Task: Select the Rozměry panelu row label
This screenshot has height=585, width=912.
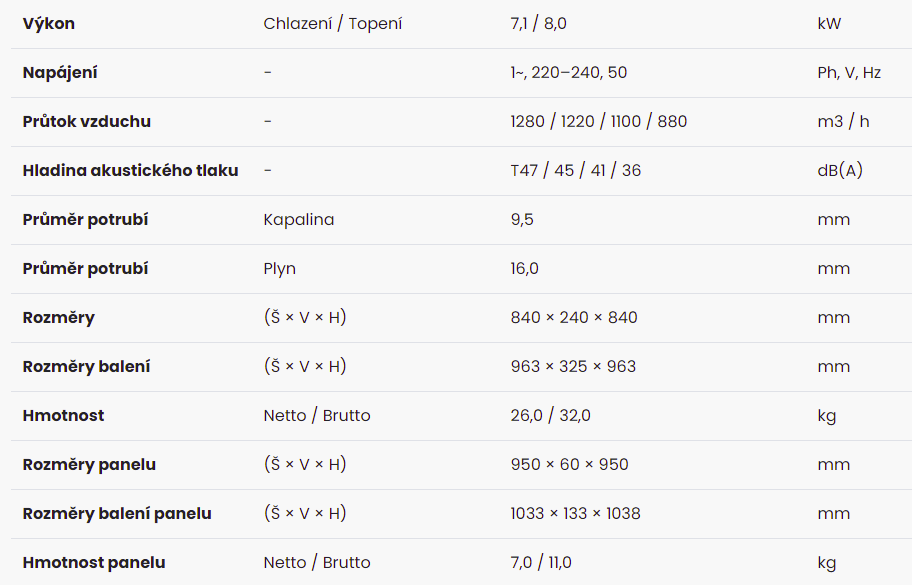Action: [90, 465]
